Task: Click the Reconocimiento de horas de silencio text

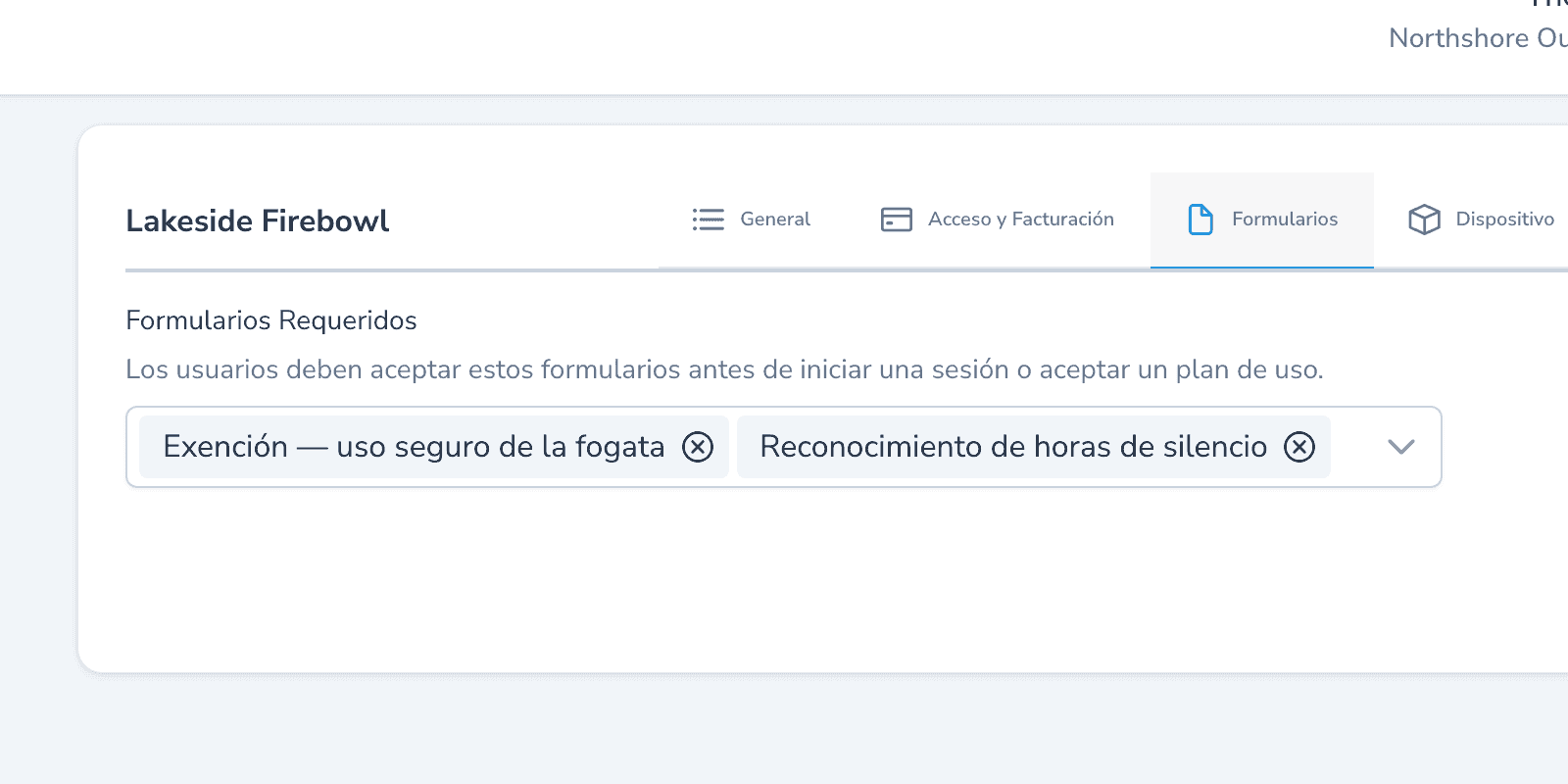Action: [1013, 447]
